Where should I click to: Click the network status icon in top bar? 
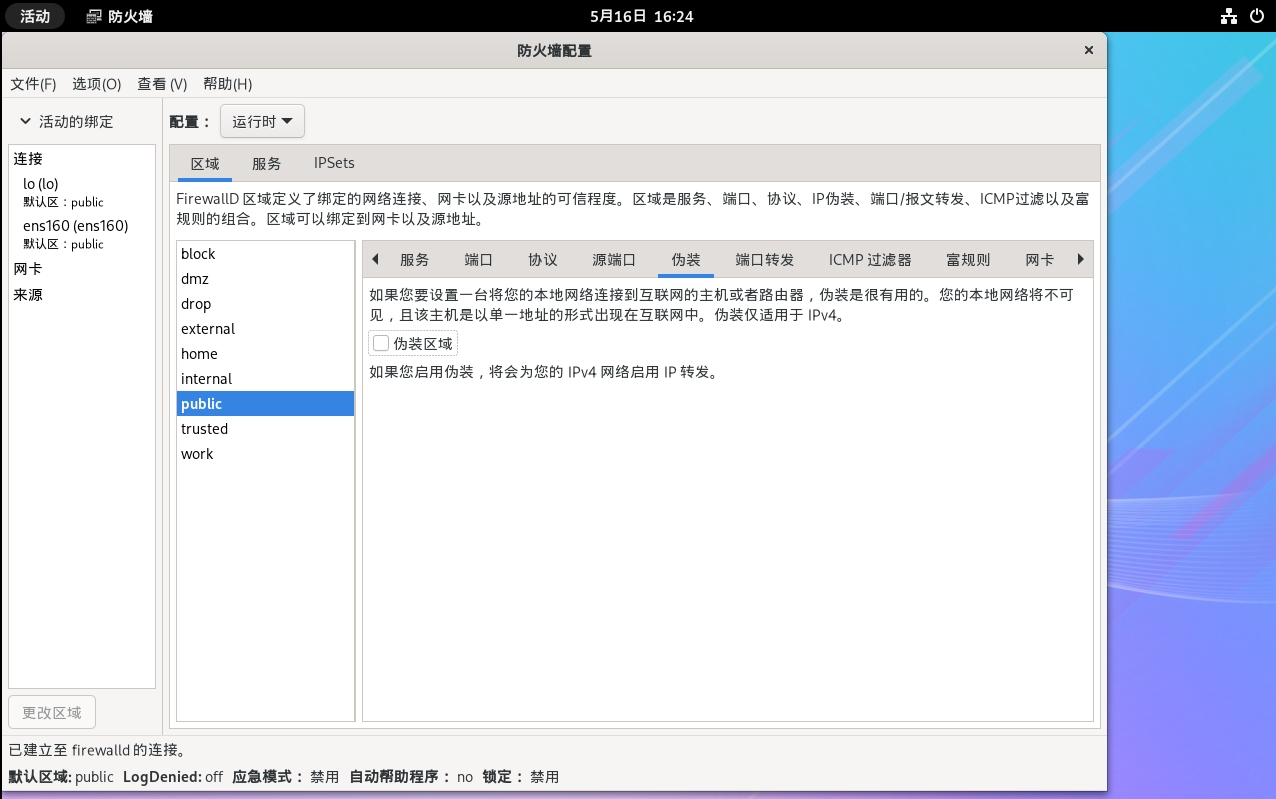coord(1229,16)
